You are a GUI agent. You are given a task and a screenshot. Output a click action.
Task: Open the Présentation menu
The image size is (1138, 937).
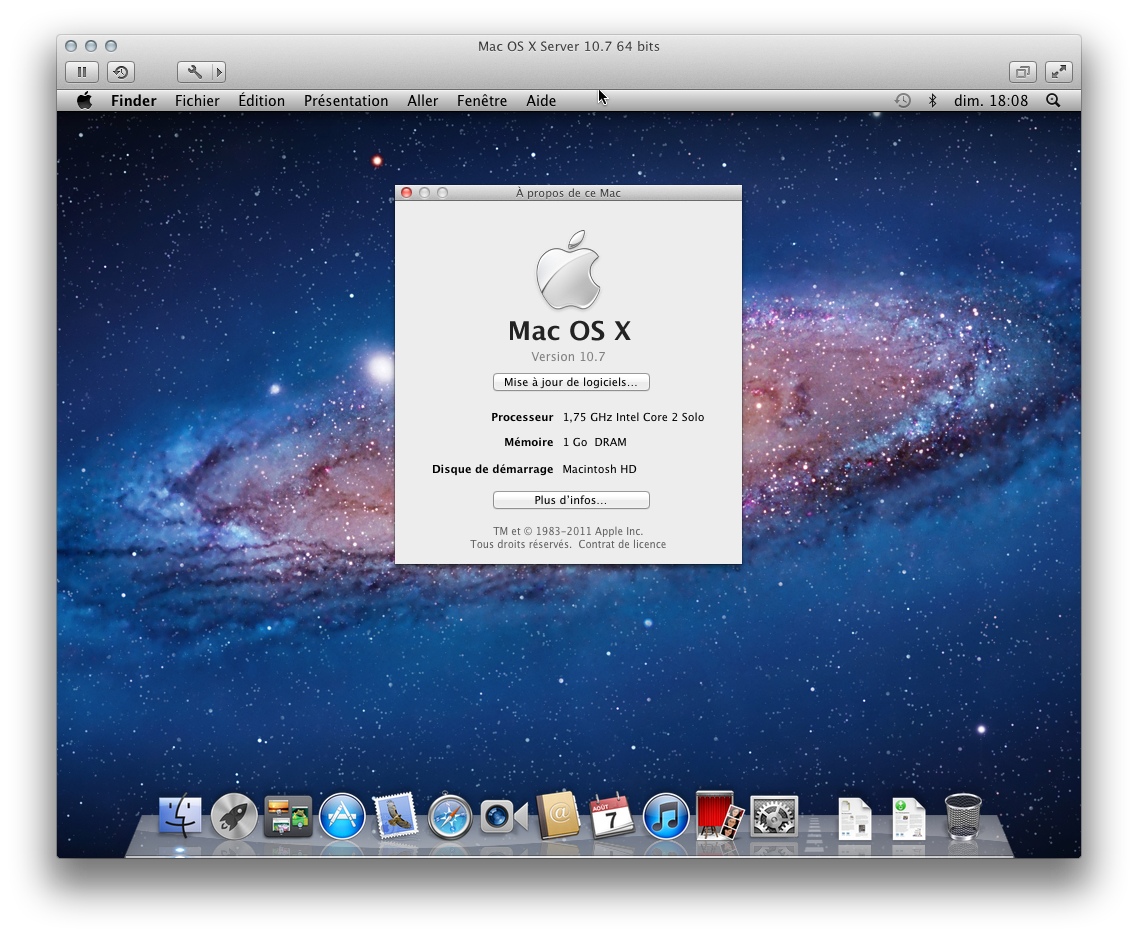pyautogui.click(x=345, y=101)
